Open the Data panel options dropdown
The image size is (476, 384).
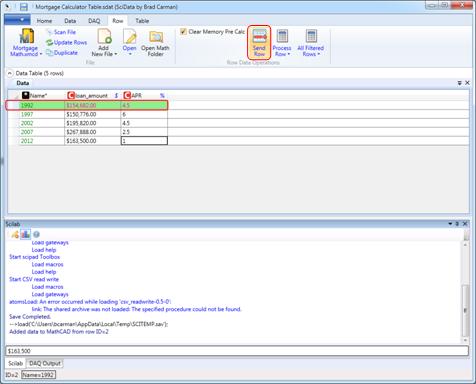click(x=460, y=83)
